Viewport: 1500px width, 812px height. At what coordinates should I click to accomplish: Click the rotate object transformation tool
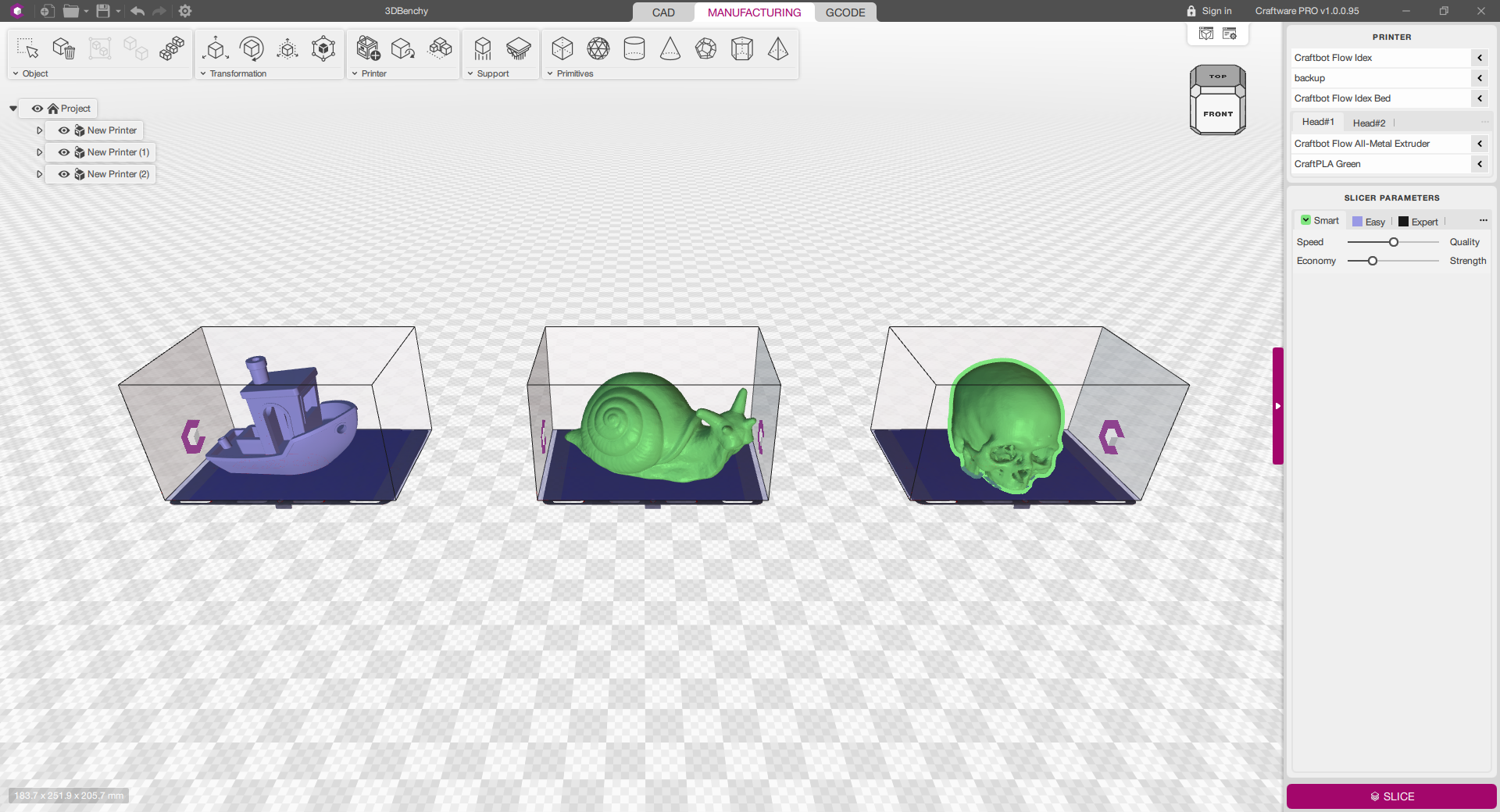[x=252, y=49]
